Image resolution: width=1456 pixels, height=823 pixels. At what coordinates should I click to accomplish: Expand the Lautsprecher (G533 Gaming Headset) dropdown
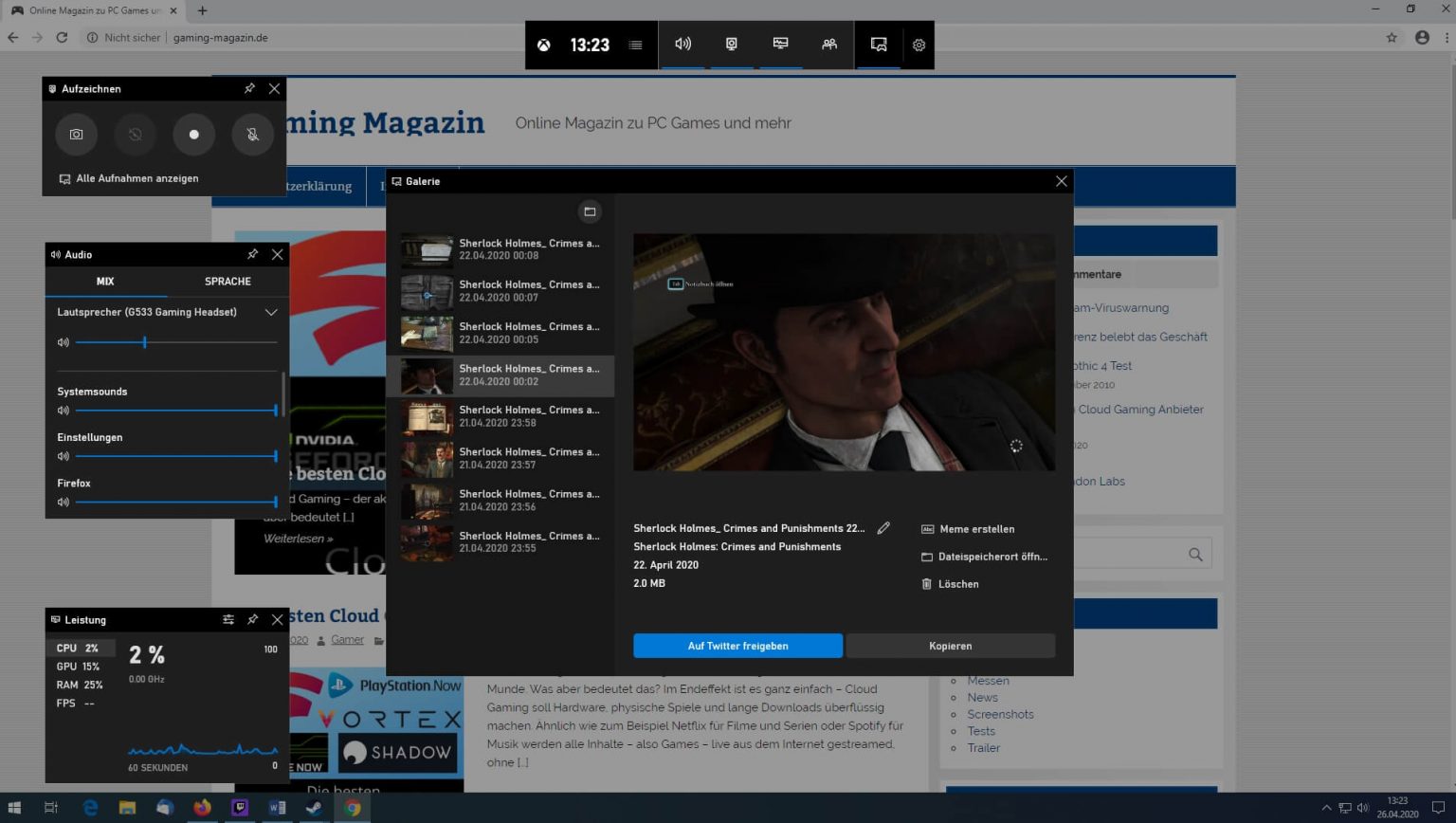pos(271,312)
